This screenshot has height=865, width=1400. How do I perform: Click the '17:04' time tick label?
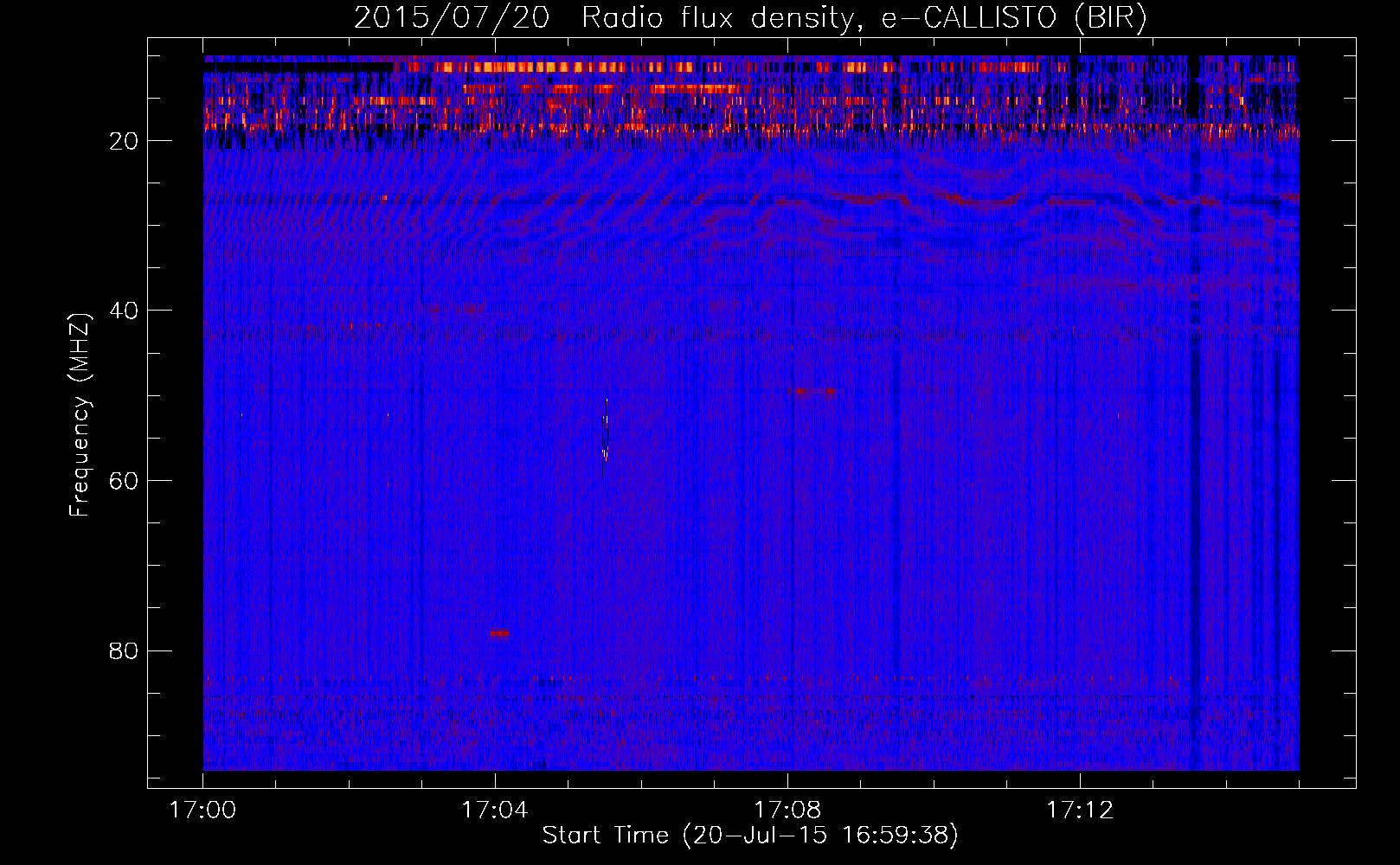tap(494, 811)
